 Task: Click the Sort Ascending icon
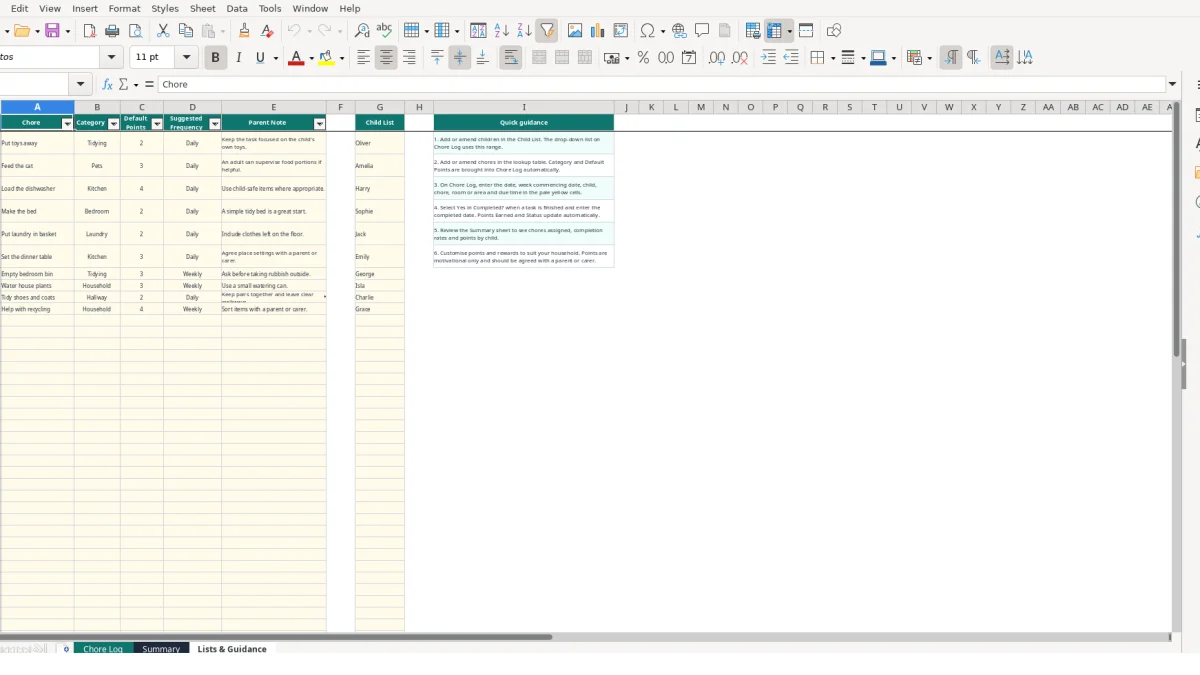coord(501,31)
